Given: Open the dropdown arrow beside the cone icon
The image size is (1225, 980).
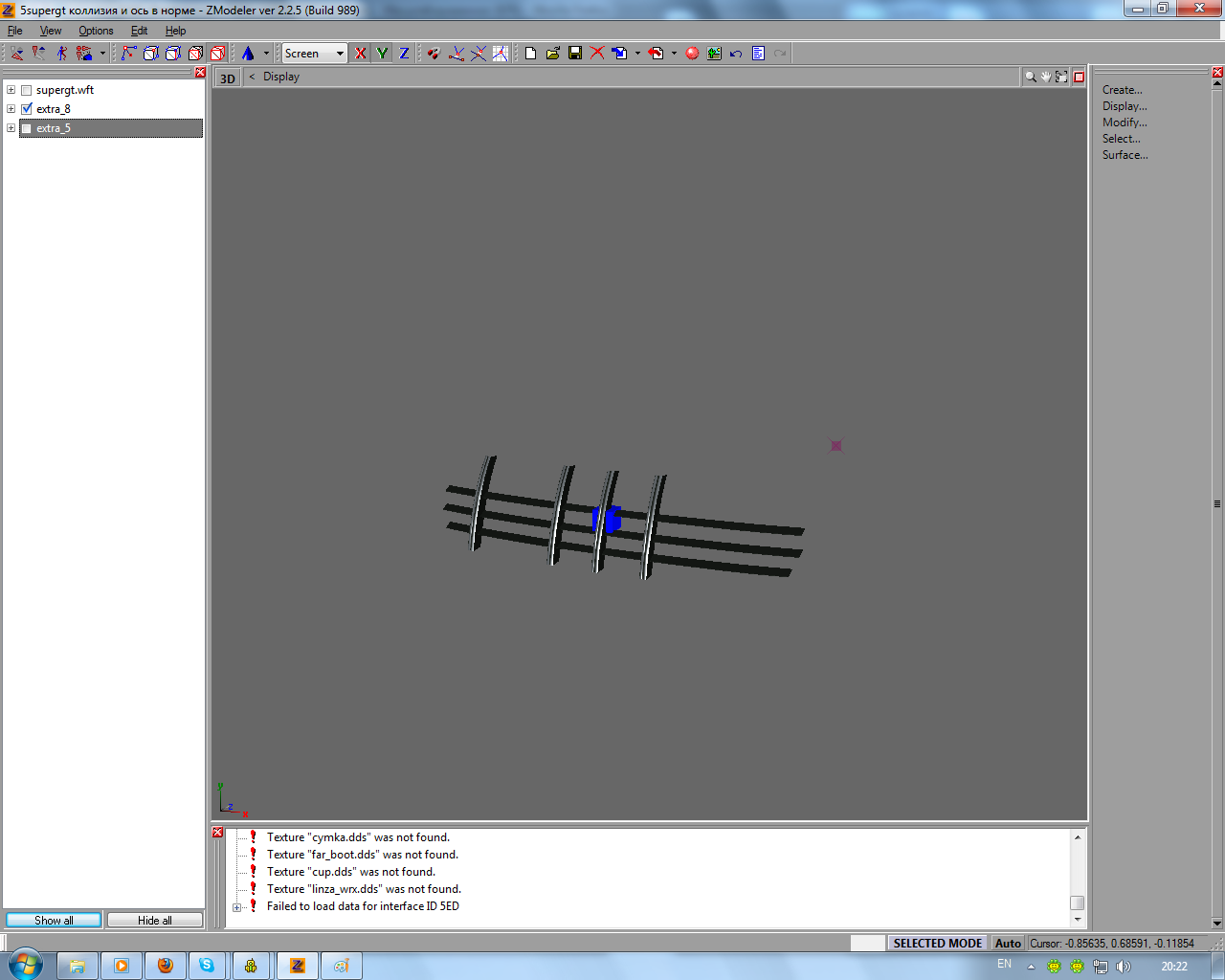Looking at the screenshot, I should 266,54.
